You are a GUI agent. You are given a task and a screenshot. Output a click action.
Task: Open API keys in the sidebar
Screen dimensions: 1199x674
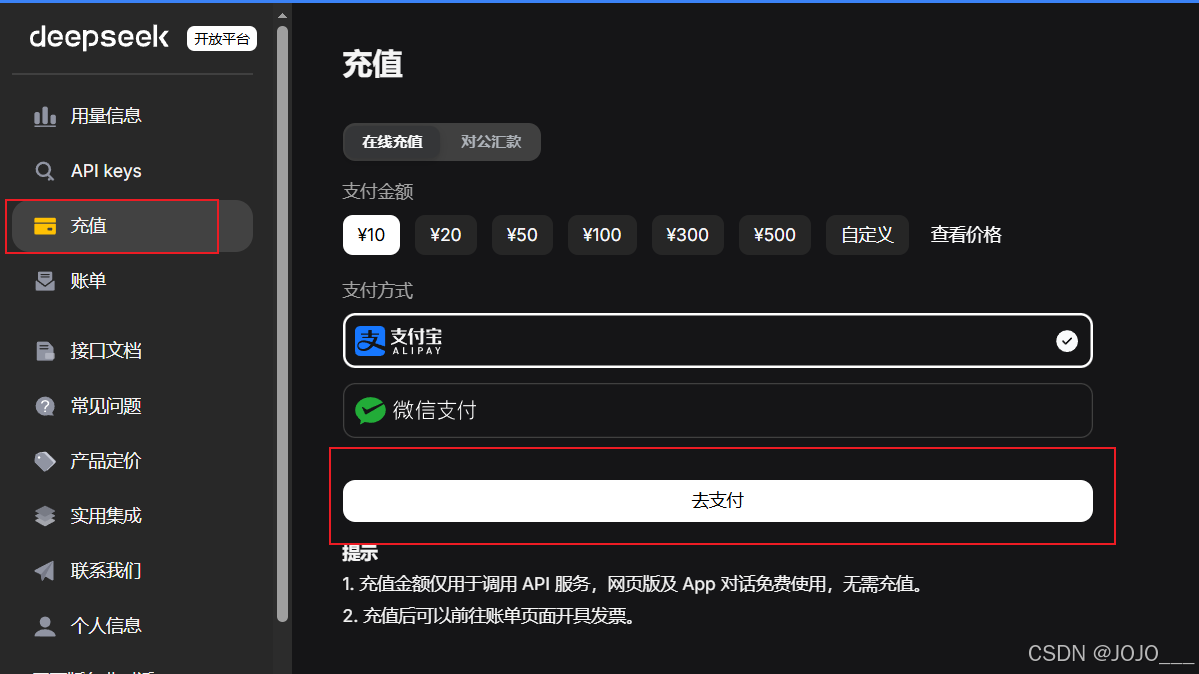pos(132,171)
